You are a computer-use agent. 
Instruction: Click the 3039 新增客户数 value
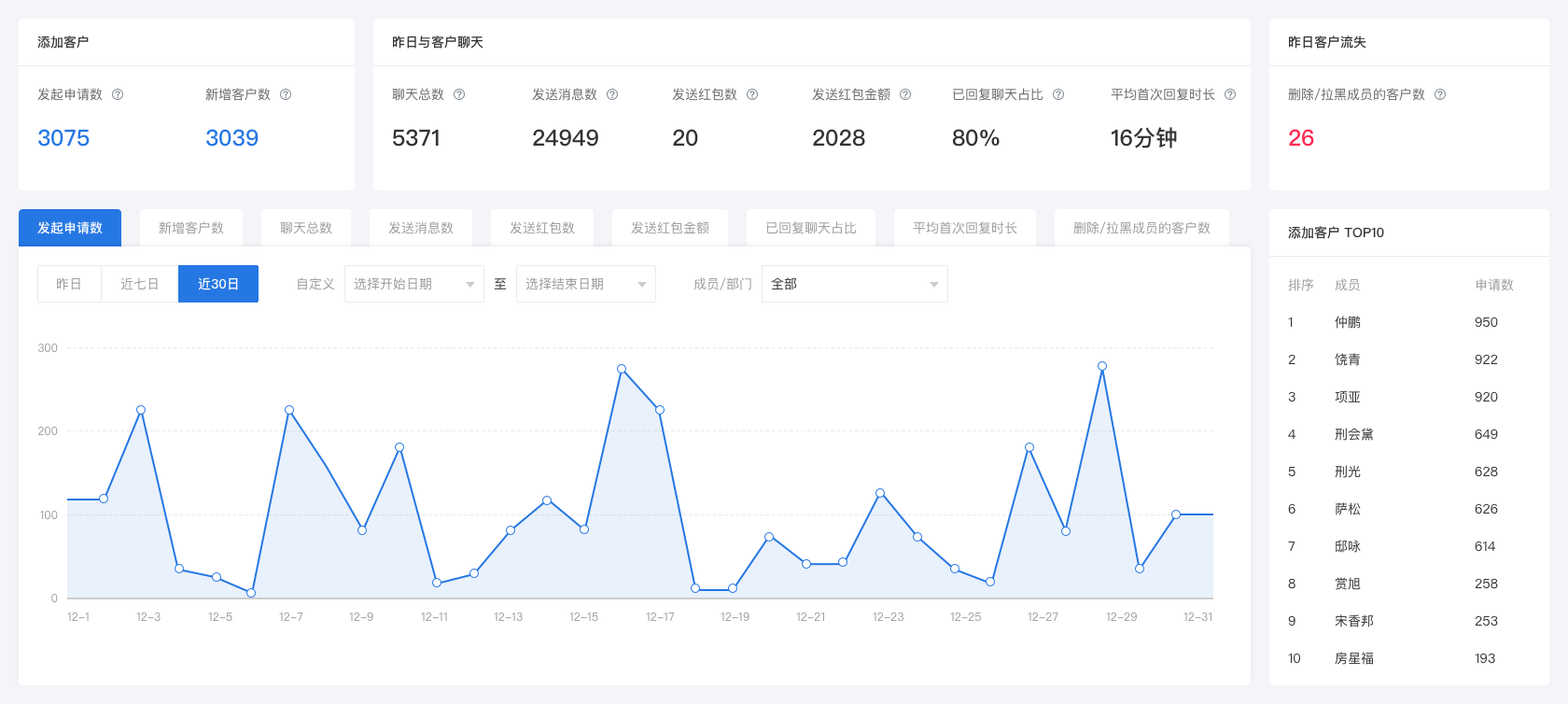coord(231,138)
